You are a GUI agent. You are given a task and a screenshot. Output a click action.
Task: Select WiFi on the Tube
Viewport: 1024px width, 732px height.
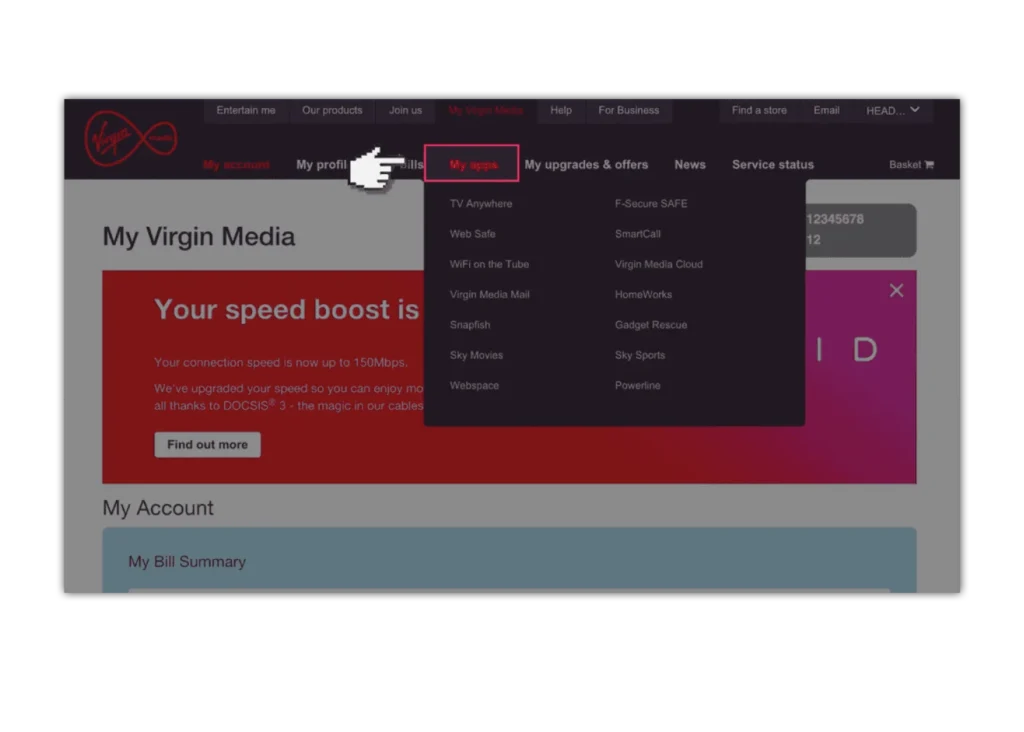click(489, 264)
